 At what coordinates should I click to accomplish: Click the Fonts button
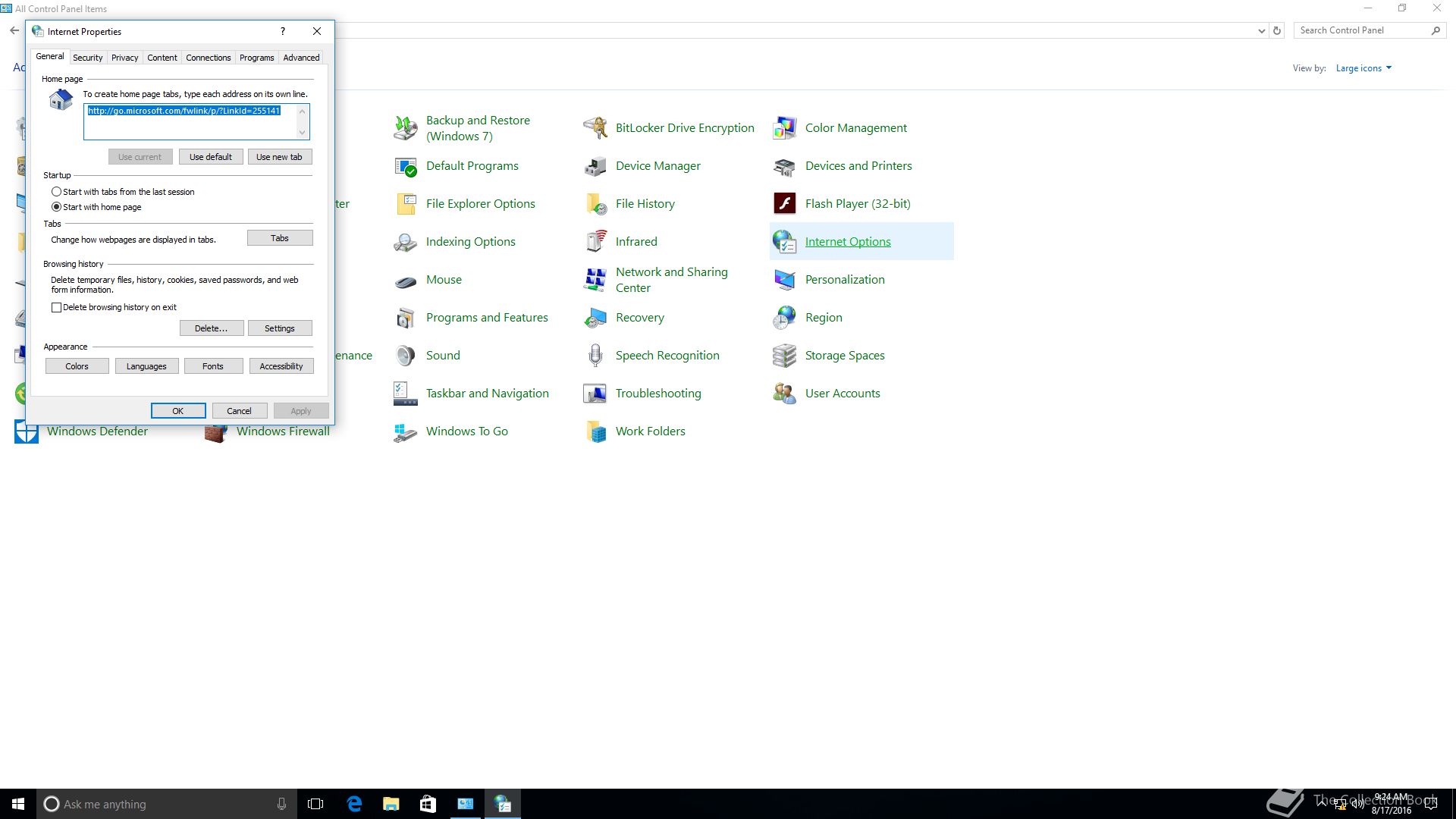pyautogui.click(x=213, y=366)
